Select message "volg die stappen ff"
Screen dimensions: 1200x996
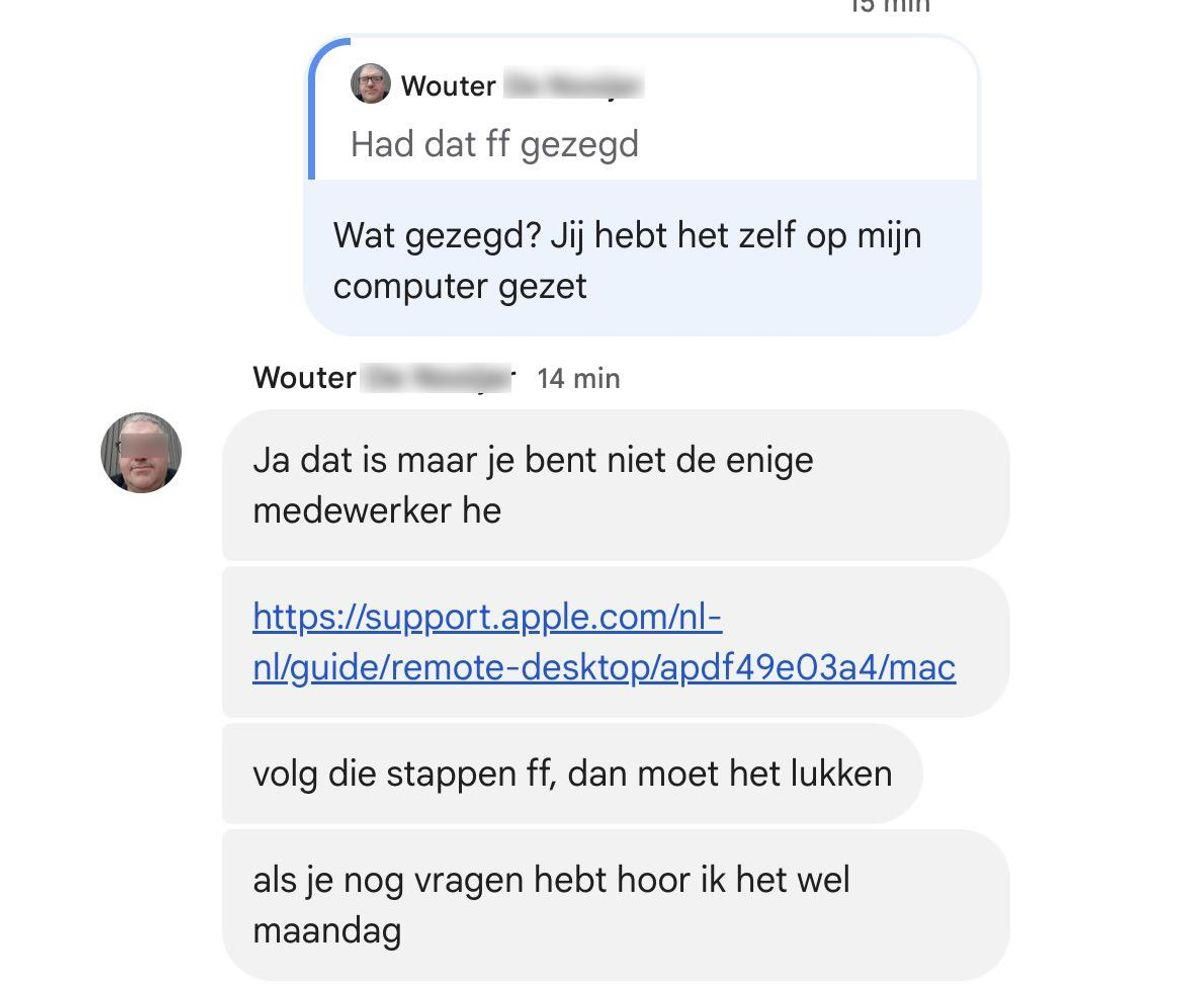click(x=571, y=774)
